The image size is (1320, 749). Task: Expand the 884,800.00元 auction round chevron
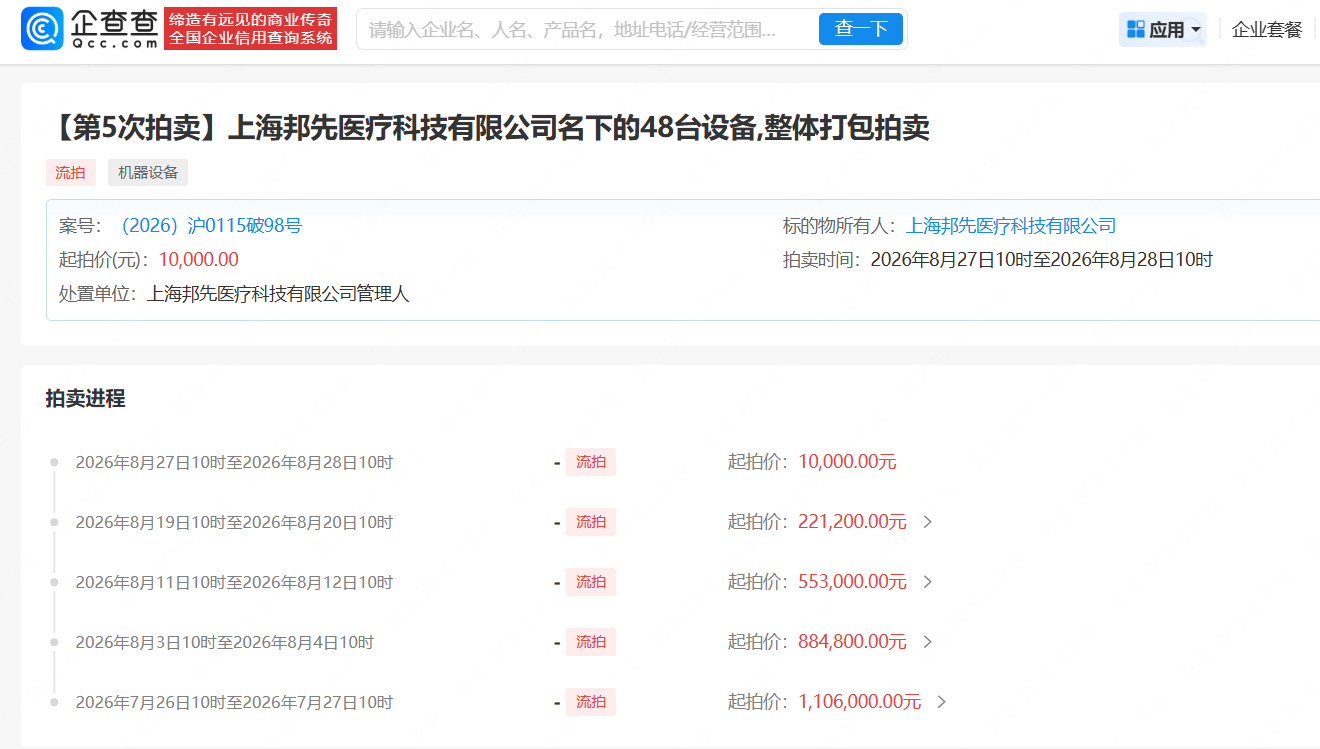(927, 642)
